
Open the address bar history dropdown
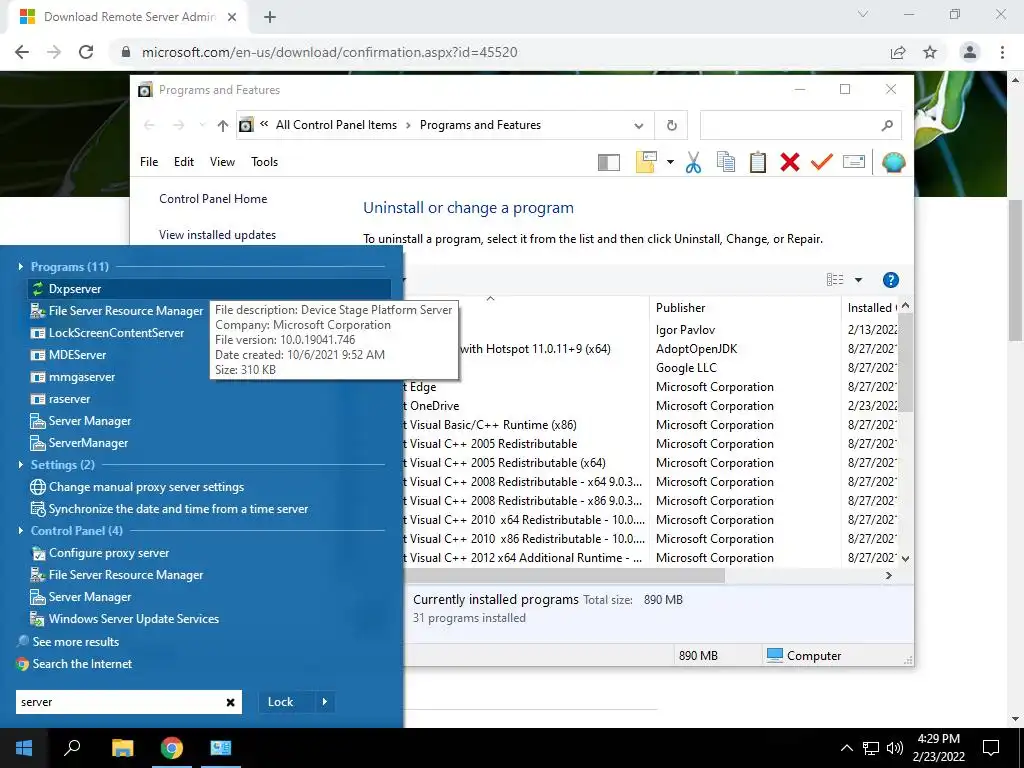[639, 125]
